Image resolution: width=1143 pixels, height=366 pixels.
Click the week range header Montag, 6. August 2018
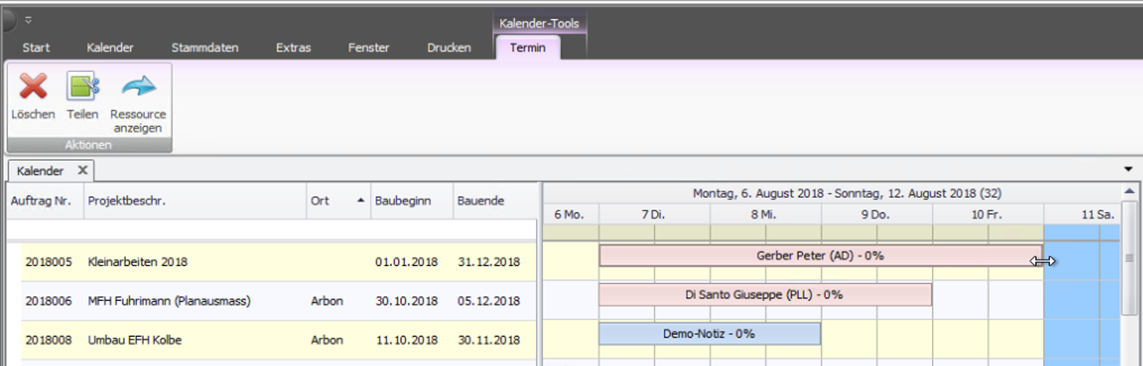tap(831, 194)
